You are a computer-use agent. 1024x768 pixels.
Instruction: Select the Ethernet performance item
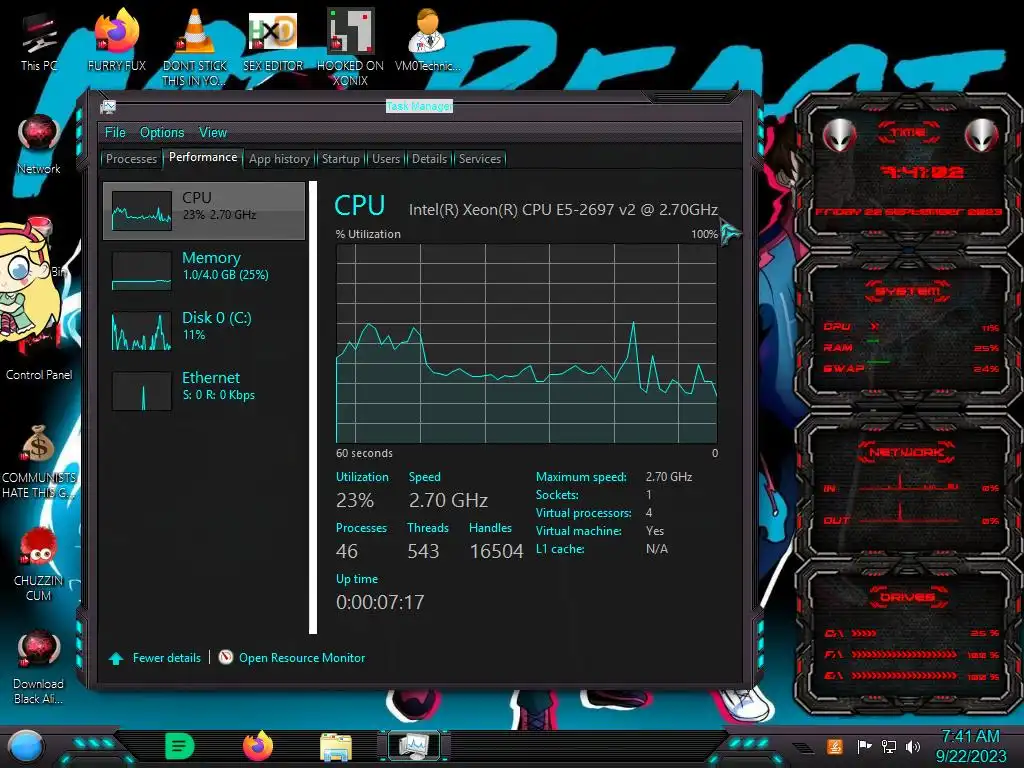tap(204, 390)
